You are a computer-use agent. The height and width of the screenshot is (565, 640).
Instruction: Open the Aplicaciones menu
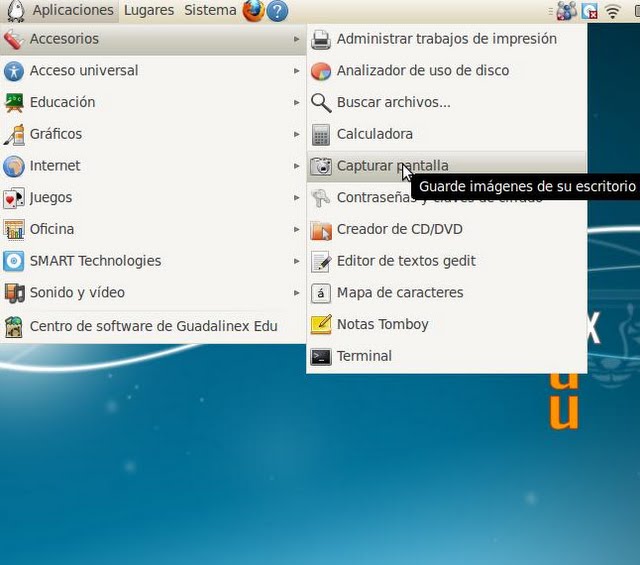tap(73, 10)
